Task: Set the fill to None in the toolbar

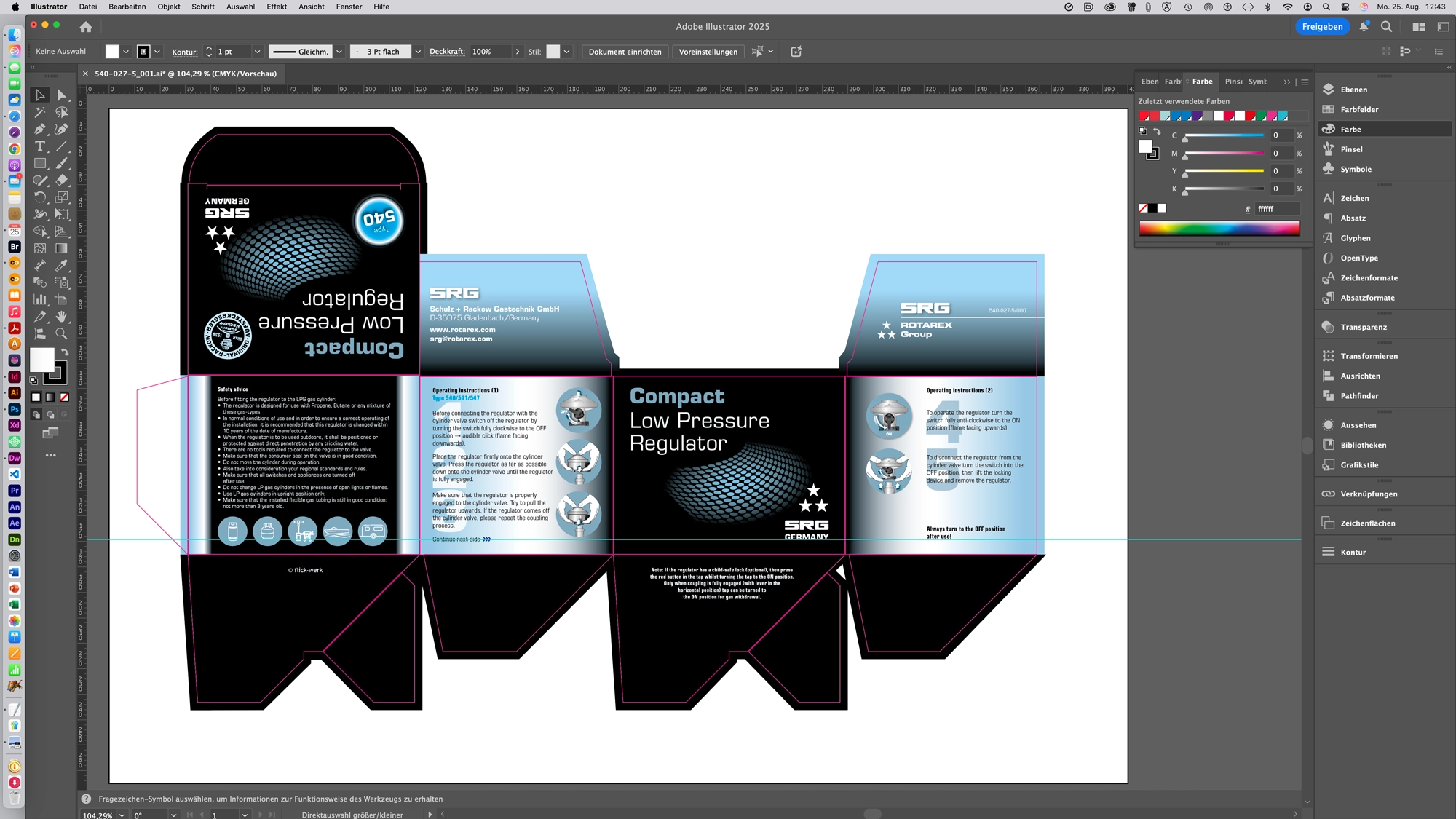Action: click(64, 397)
